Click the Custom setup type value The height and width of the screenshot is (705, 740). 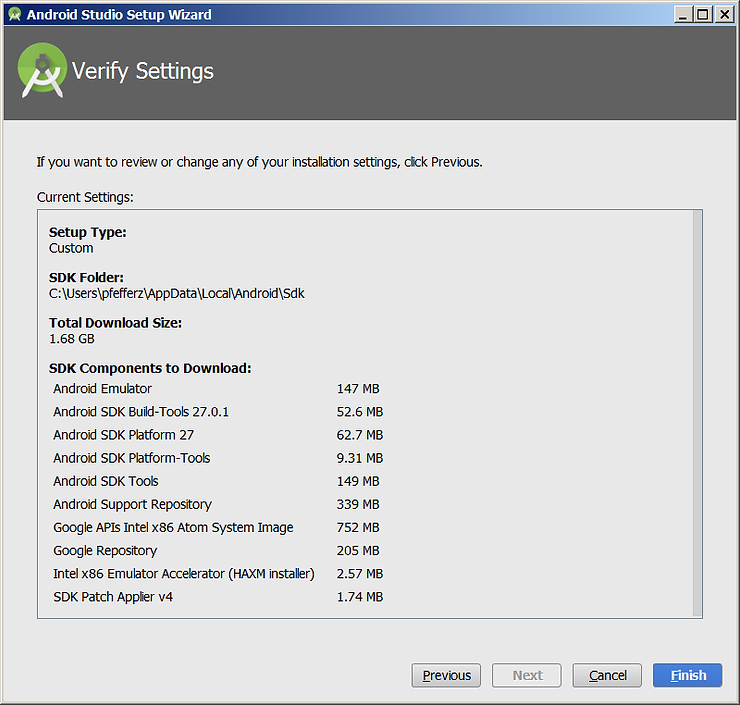pos(71,248)
